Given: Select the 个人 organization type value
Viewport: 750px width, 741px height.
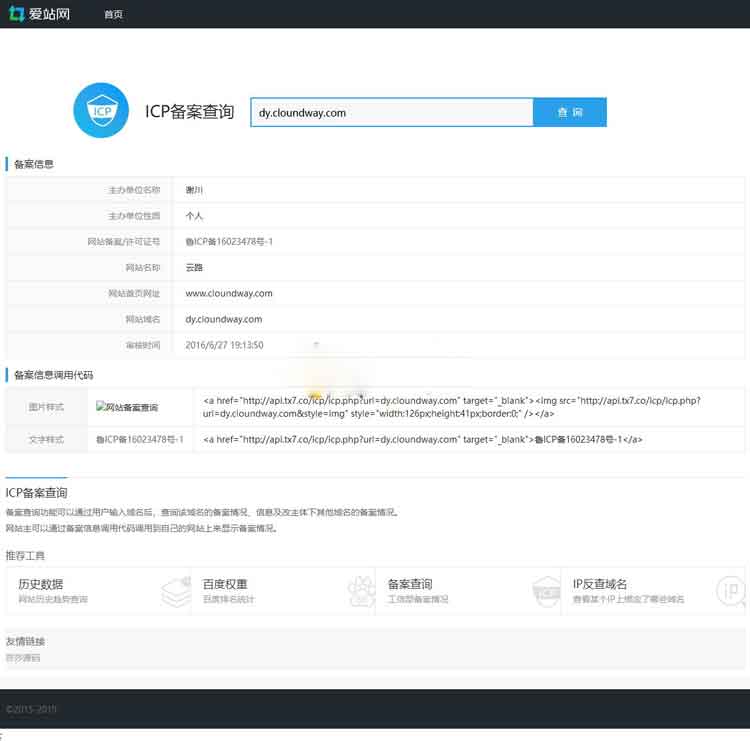Looking at the screenshot, I should pos(194,216).
